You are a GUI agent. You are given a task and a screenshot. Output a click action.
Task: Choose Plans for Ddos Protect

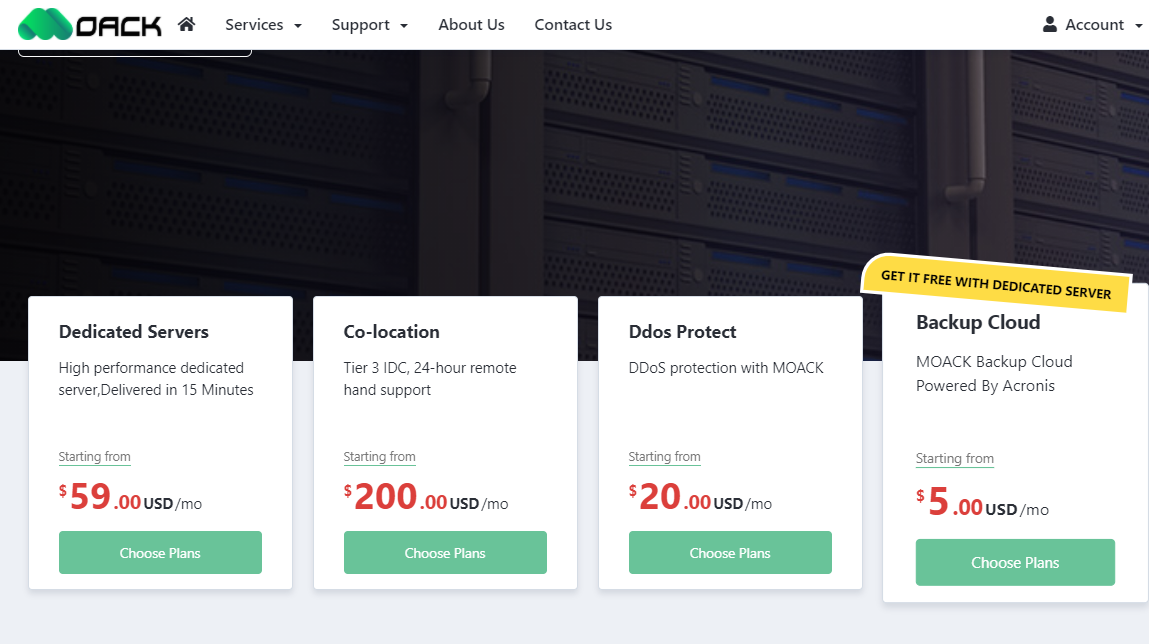[x=730, y=553]
